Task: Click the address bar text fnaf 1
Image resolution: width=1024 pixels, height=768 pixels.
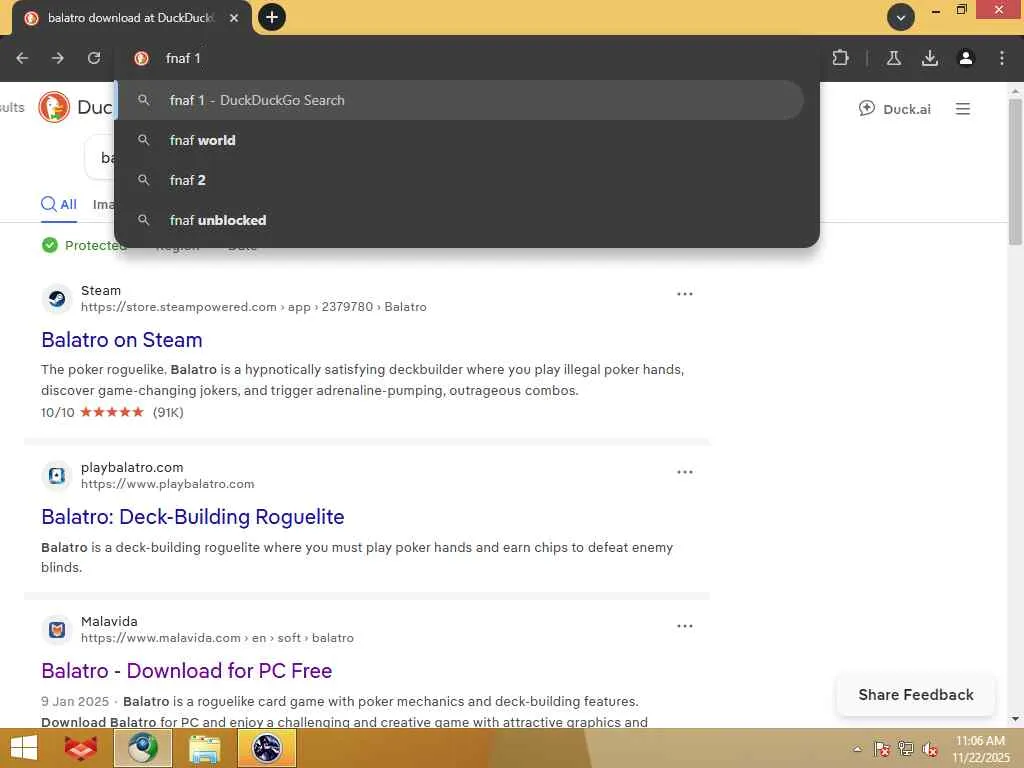Action: coord(183,58)
